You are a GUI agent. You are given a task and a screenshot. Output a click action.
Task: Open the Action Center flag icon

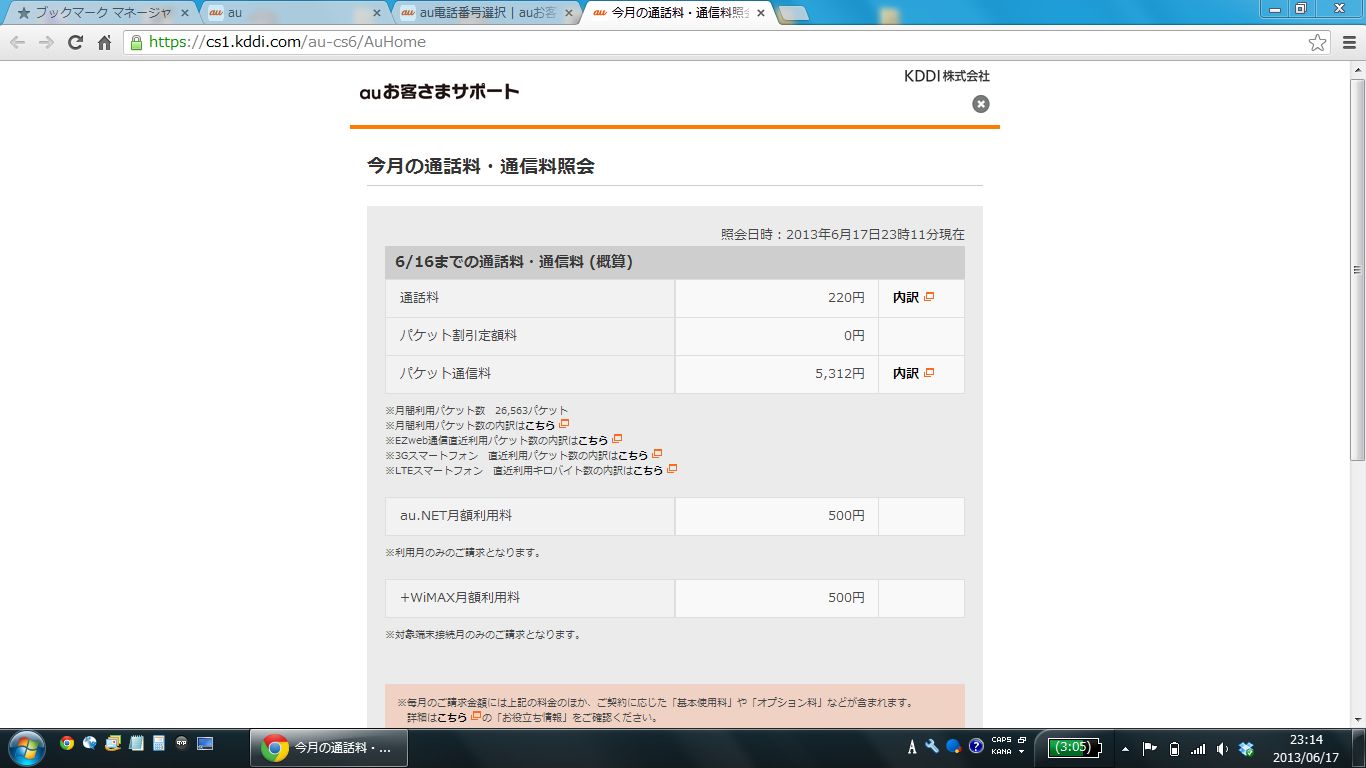click(1150, 748)
